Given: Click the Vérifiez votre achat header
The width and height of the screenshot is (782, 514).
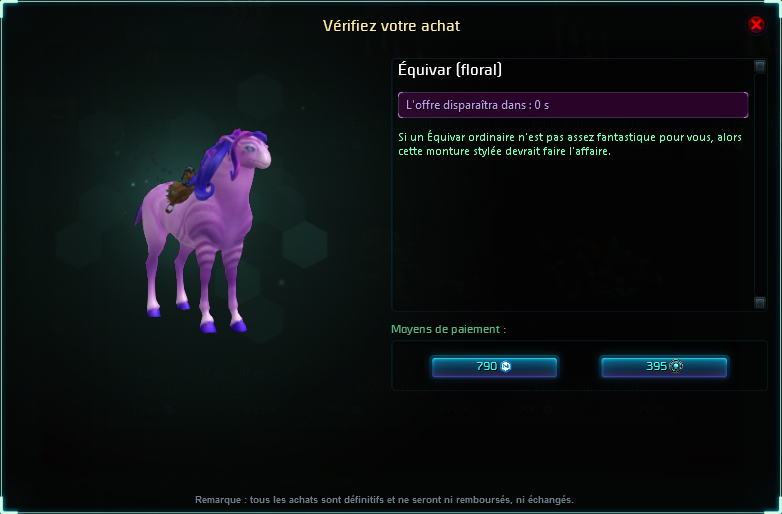Looking at the screenshot, I should (x=391, y=26).
